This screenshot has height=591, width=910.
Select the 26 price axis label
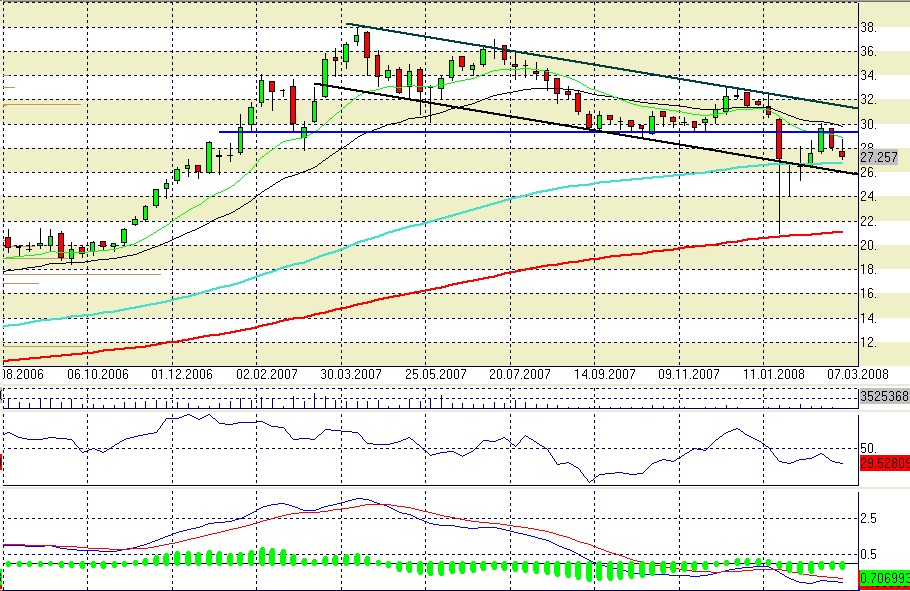pyautogui.click(x=868, y=172)
